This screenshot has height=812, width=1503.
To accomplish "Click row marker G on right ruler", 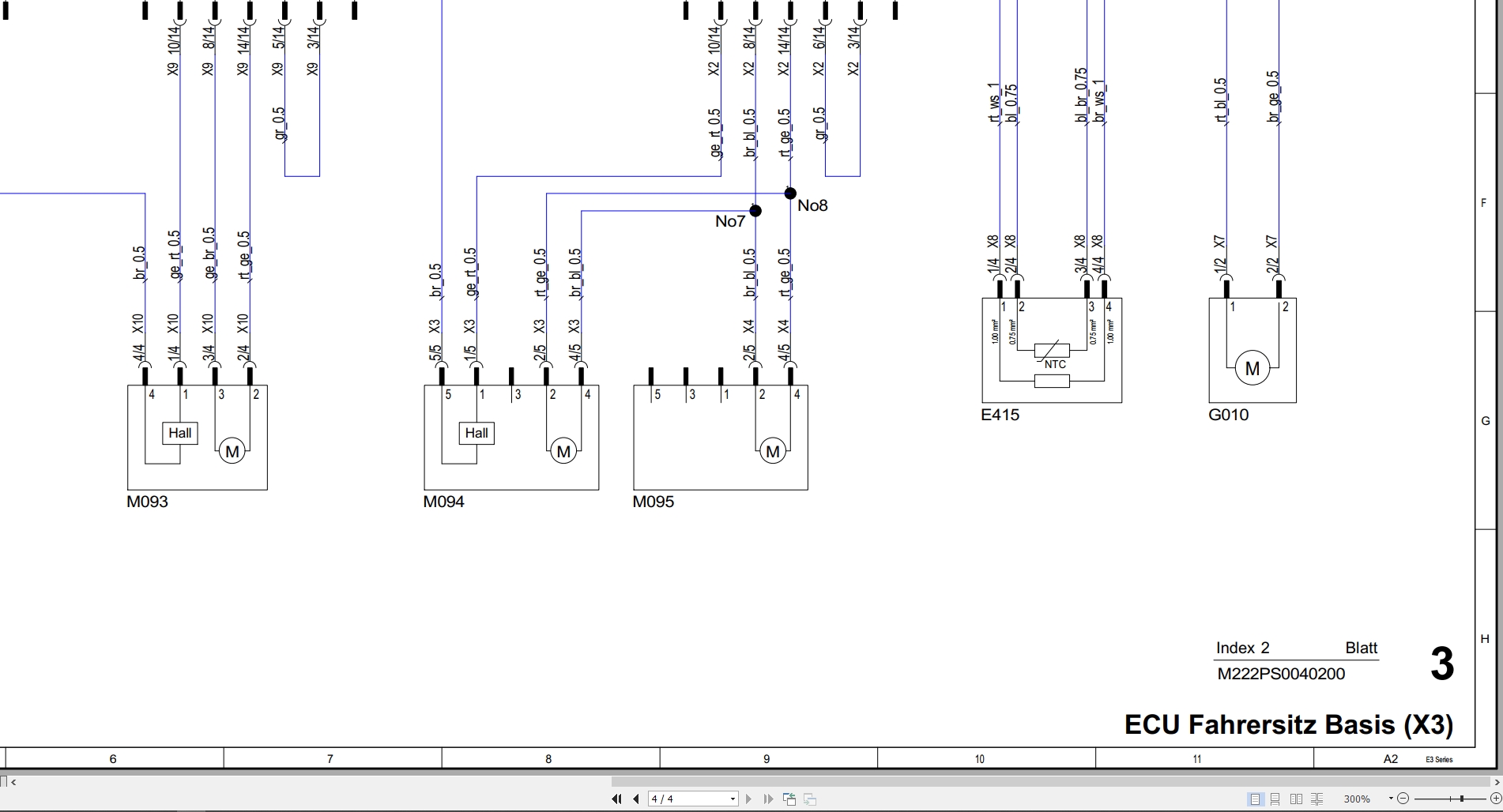I will click(1486, 421).
